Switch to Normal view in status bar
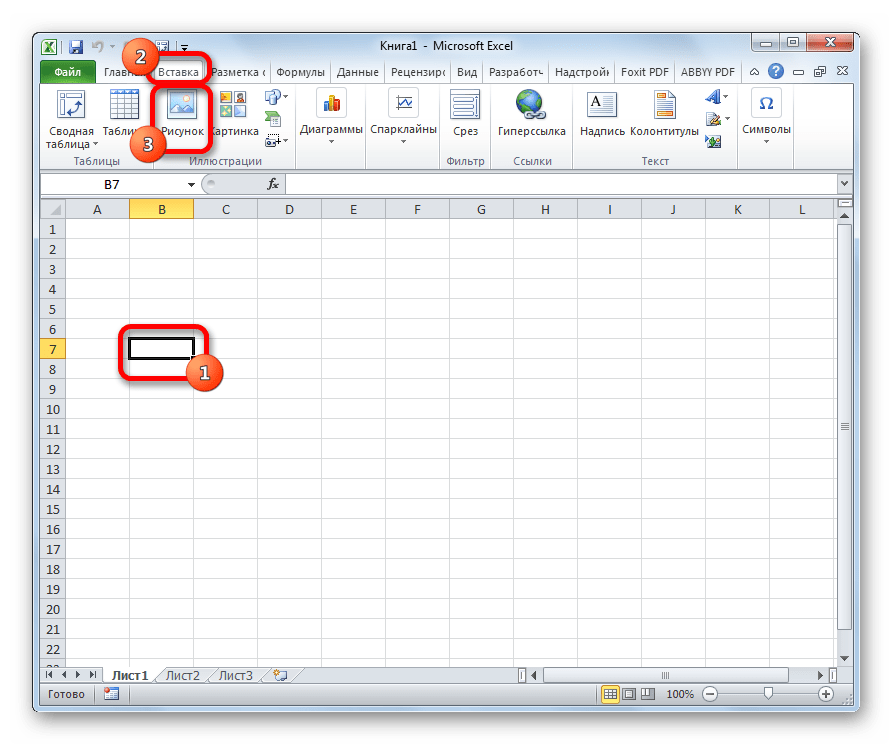This screenshot has width=893, height=745. coord(609,694)
